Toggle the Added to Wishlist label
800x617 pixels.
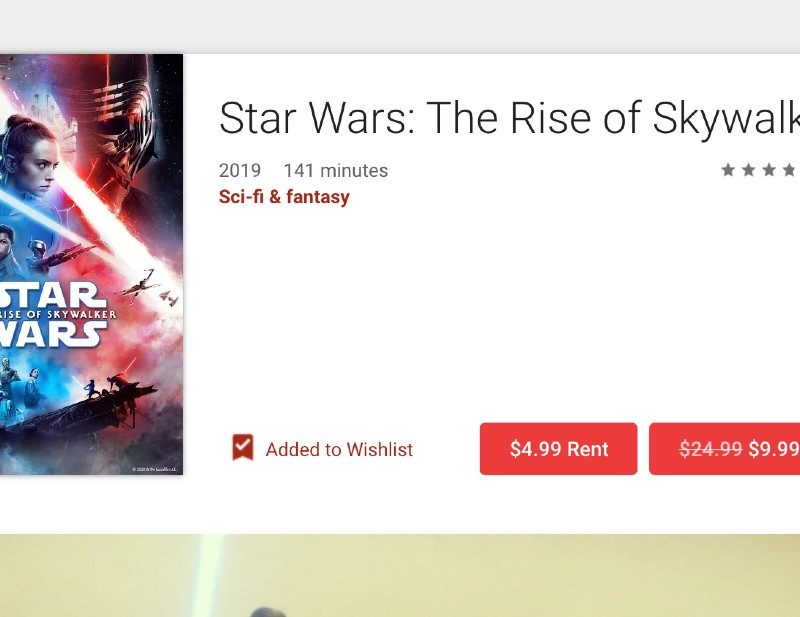(339, 450)
